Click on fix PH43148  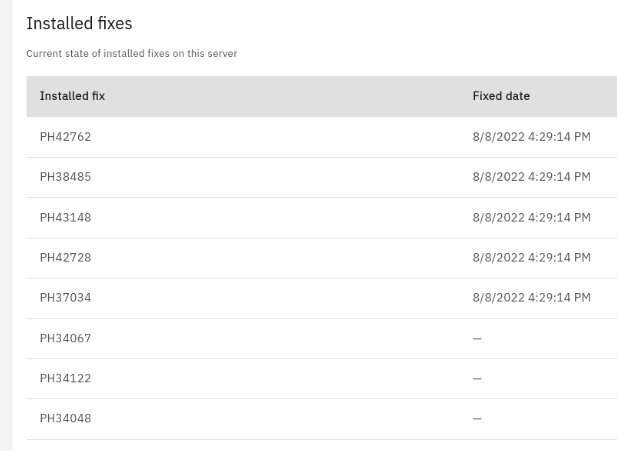pyautogui.click(x=65, y=217)
